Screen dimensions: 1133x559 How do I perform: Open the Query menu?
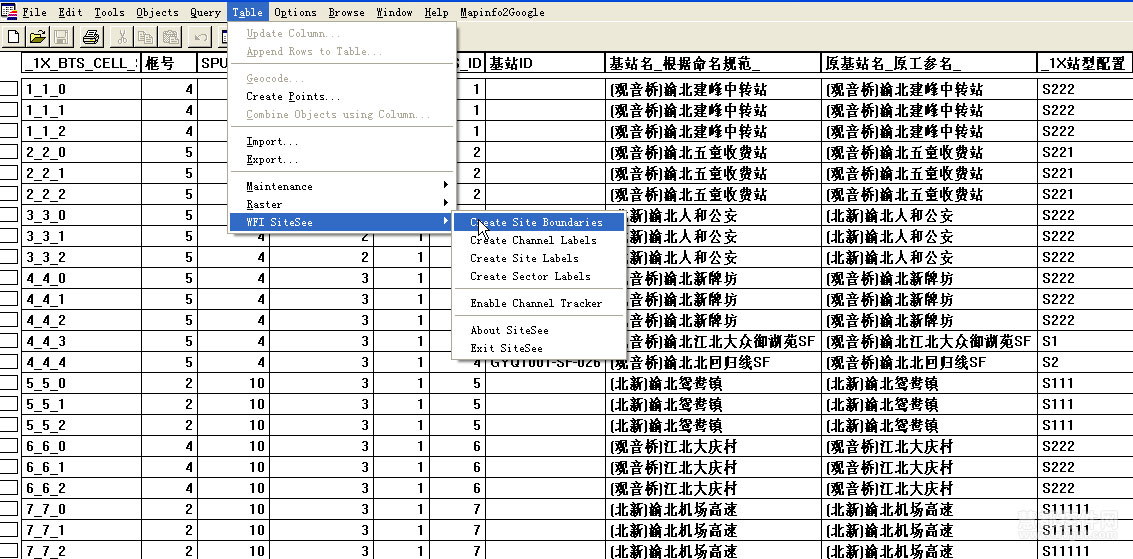pos(205,12)
